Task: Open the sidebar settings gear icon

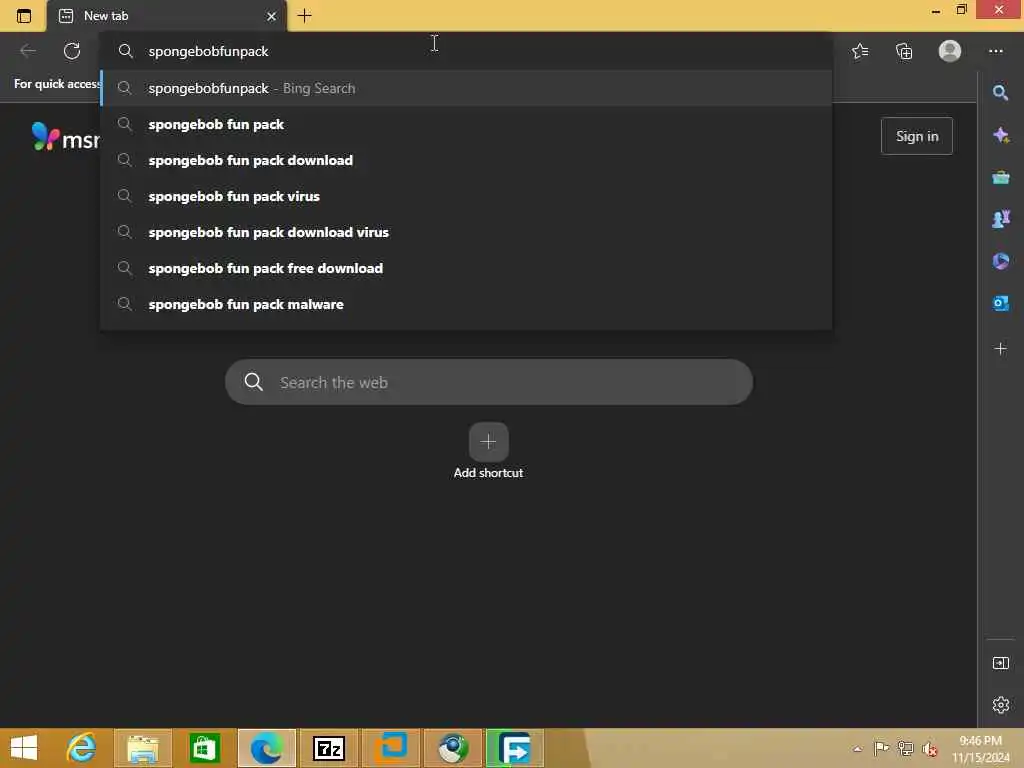Action: 1000,705
